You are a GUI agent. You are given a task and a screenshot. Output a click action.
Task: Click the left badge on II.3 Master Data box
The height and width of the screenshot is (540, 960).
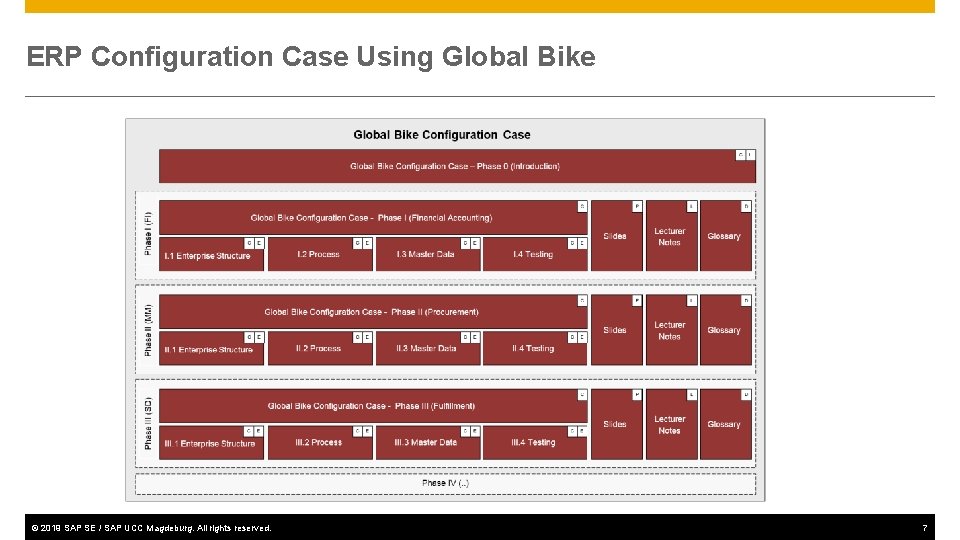coord(465,337)
